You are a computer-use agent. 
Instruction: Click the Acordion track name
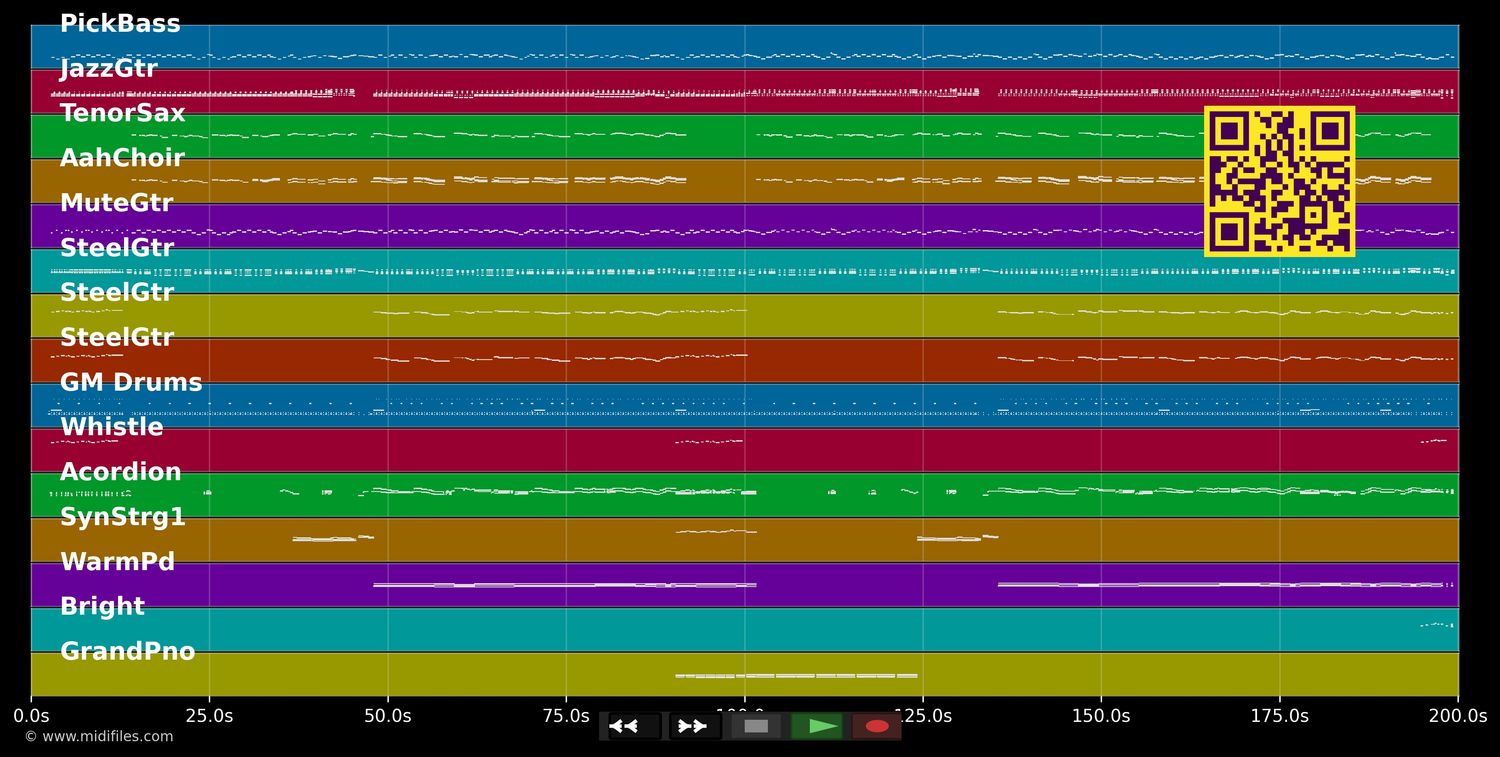[x=120, y=473]
